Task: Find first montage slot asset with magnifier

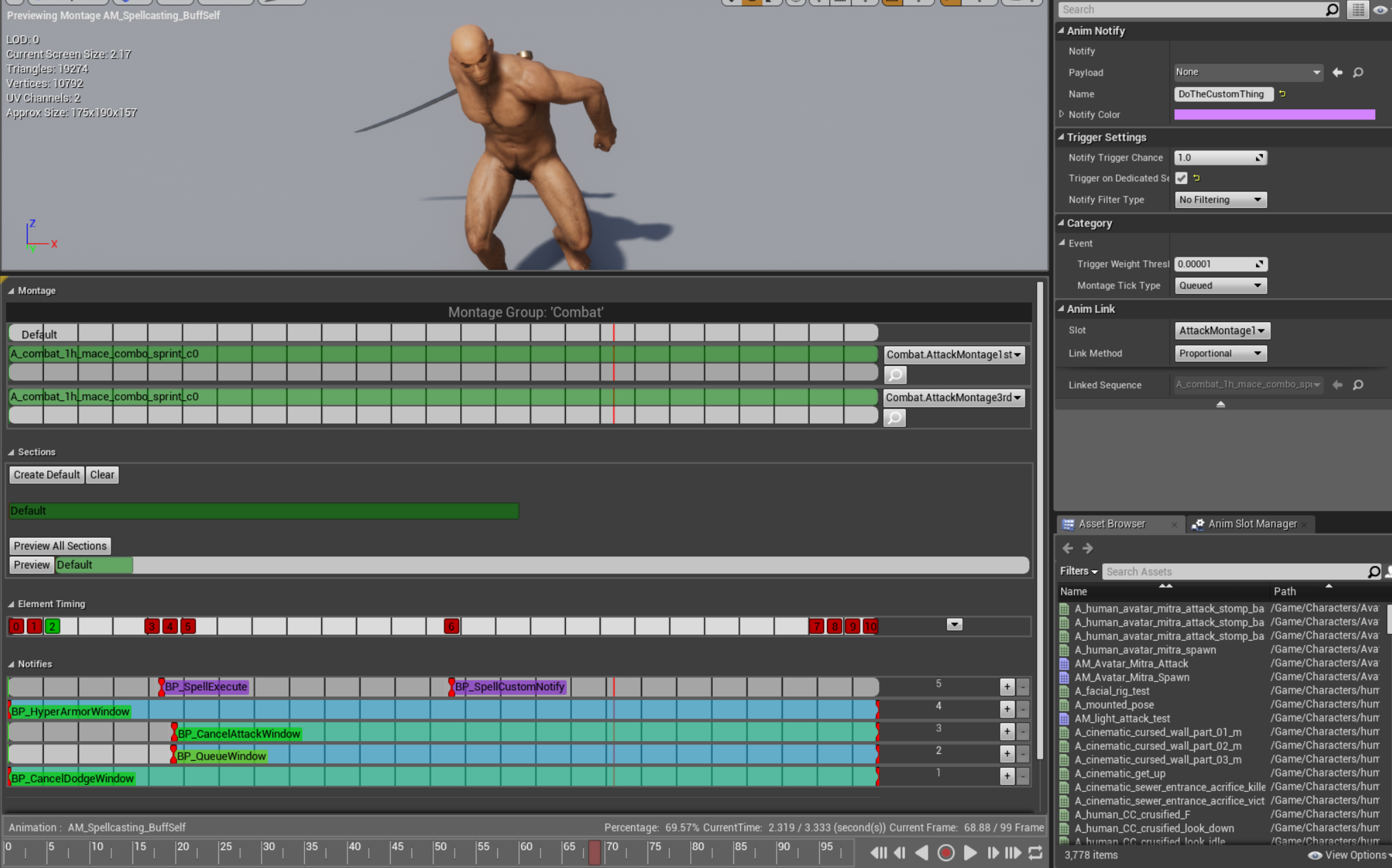Action: pos(895,375)
